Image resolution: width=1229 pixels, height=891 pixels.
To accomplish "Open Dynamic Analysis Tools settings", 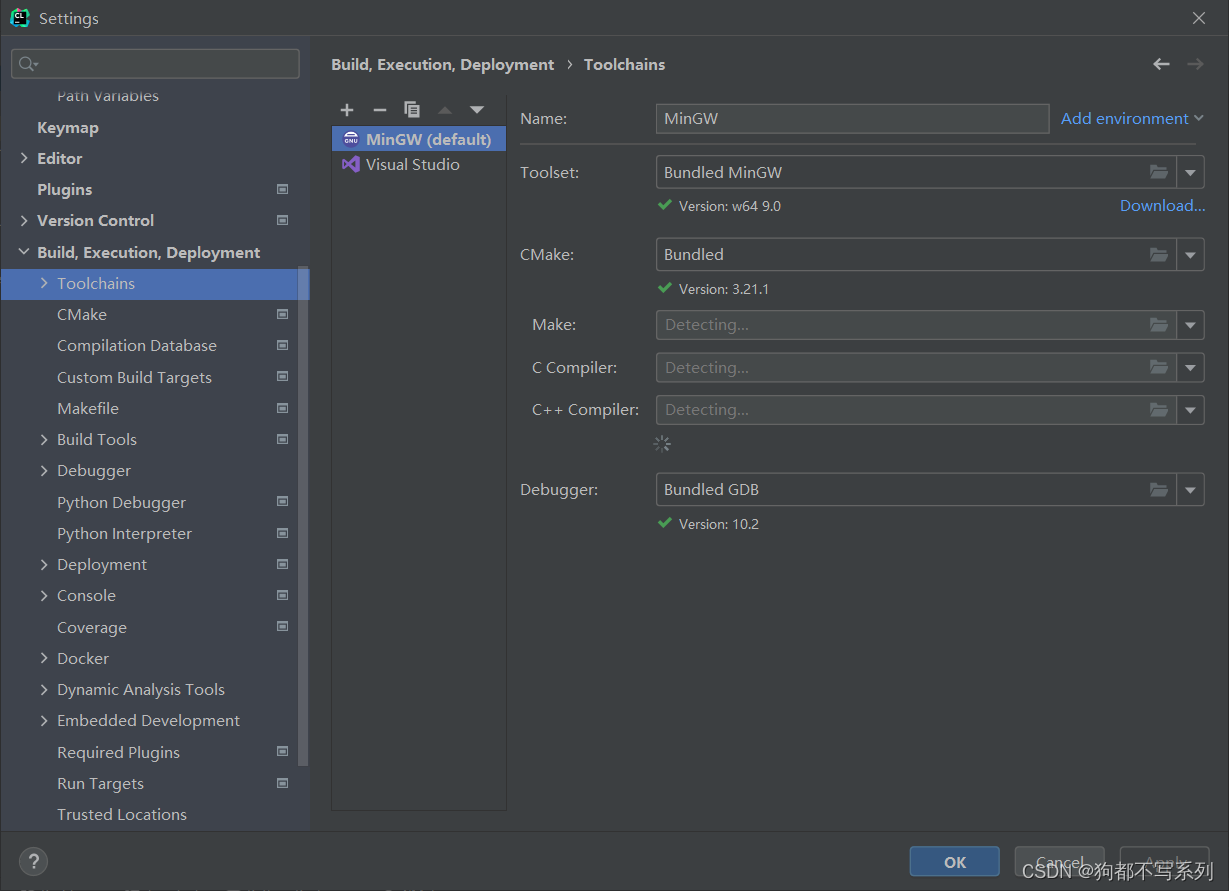I will click(x=141, y=689).
